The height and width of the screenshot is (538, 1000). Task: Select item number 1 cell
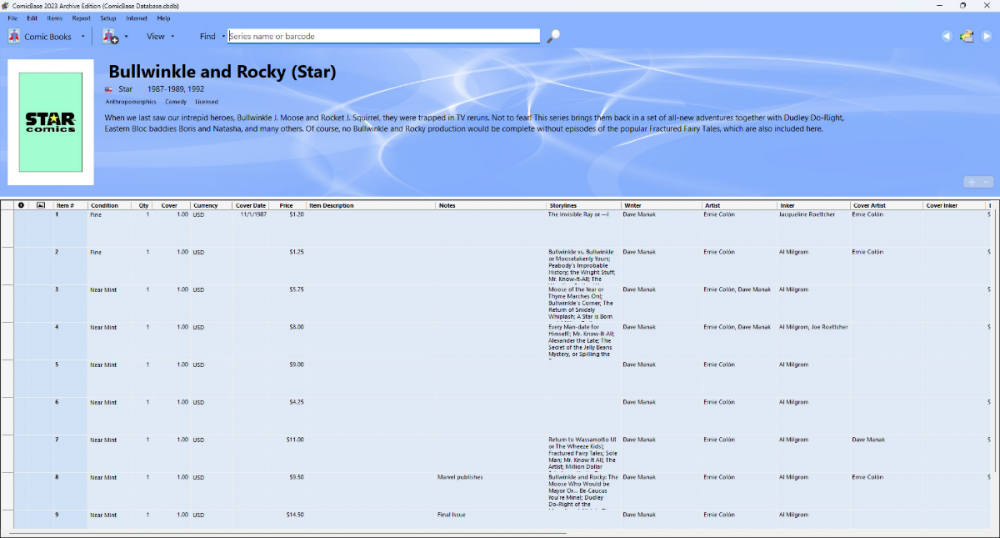pos(70,229)
